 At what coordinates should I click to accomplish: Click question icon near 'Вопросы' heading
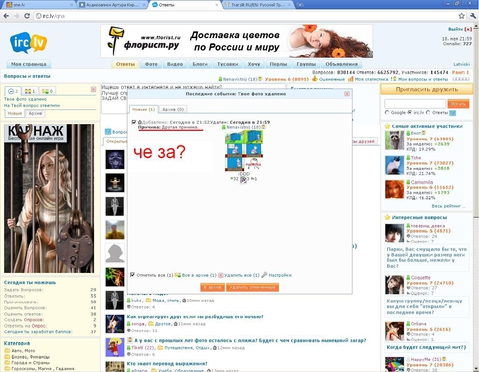point(108,132)
